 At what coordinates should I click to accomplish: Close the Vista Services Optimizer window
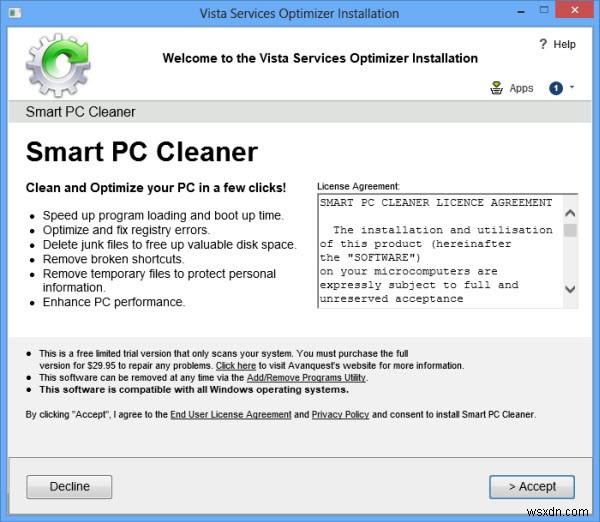click(574, 10)
